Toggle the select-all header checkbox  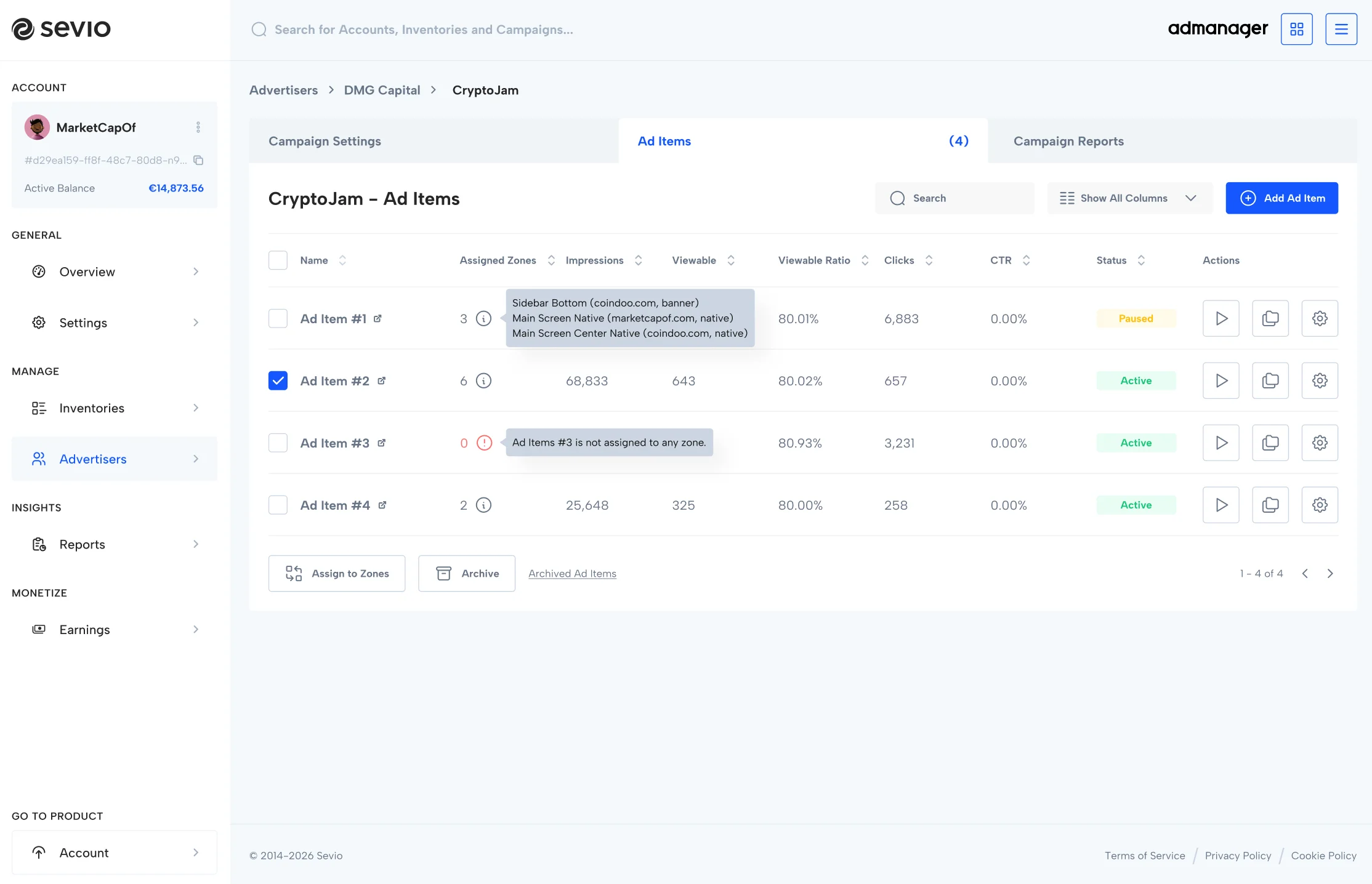pos(278,260)
